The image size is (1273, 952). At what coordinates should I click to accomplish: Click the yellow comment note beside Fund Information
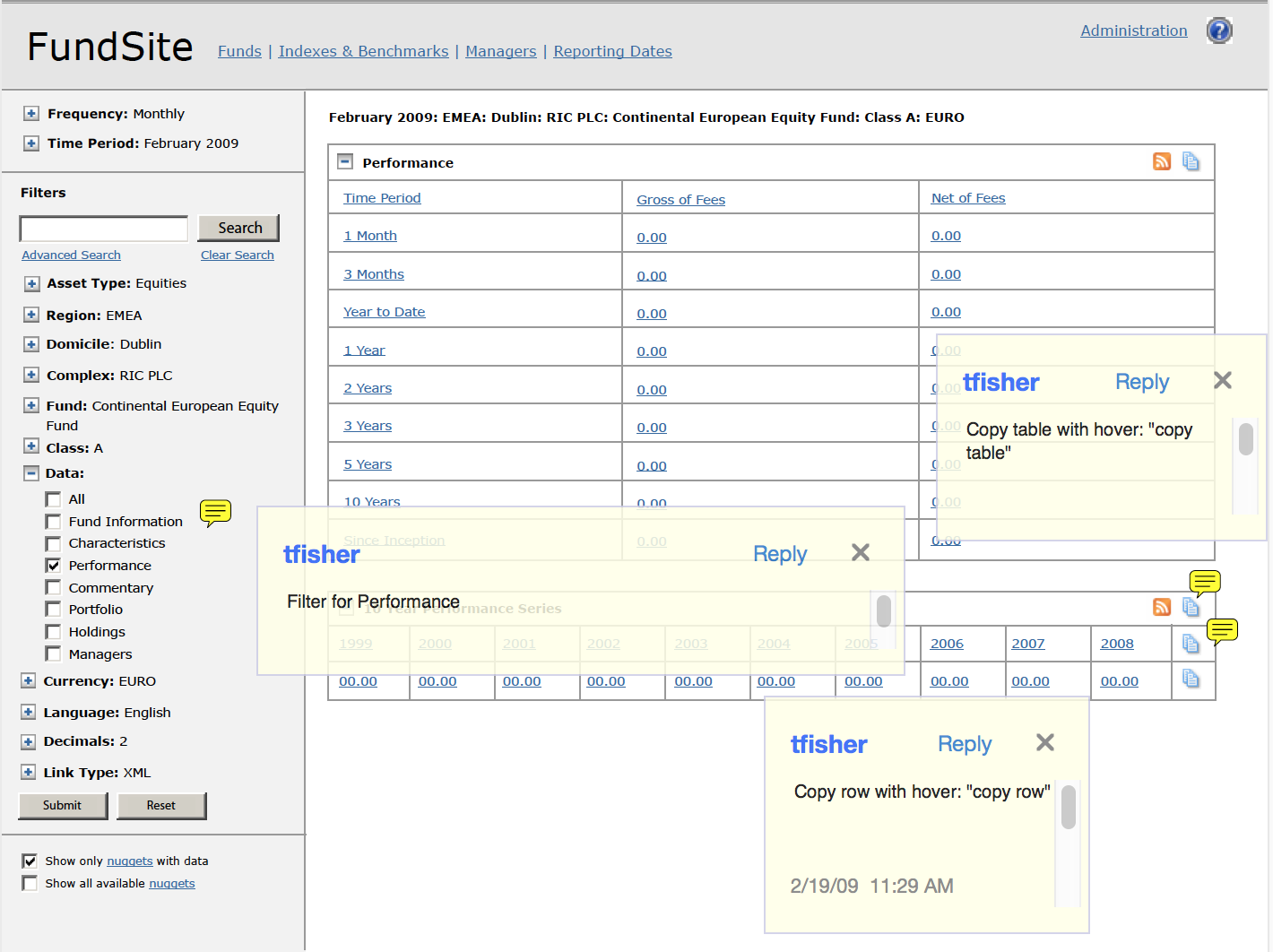(x=215, y=512)
